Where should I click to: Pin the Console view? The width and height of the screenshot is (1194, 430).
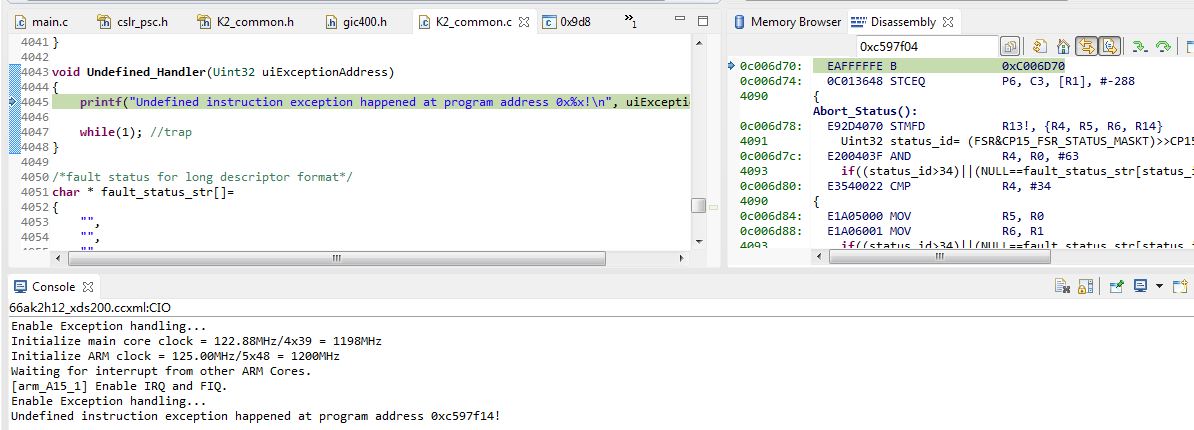point(1117,286)
